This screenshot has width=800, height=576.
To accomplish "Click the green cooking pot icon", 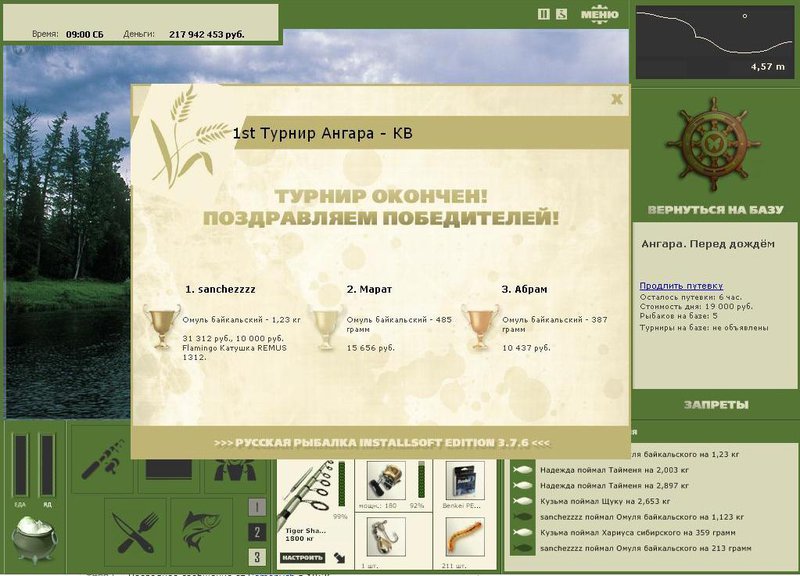I will point(33,539).
